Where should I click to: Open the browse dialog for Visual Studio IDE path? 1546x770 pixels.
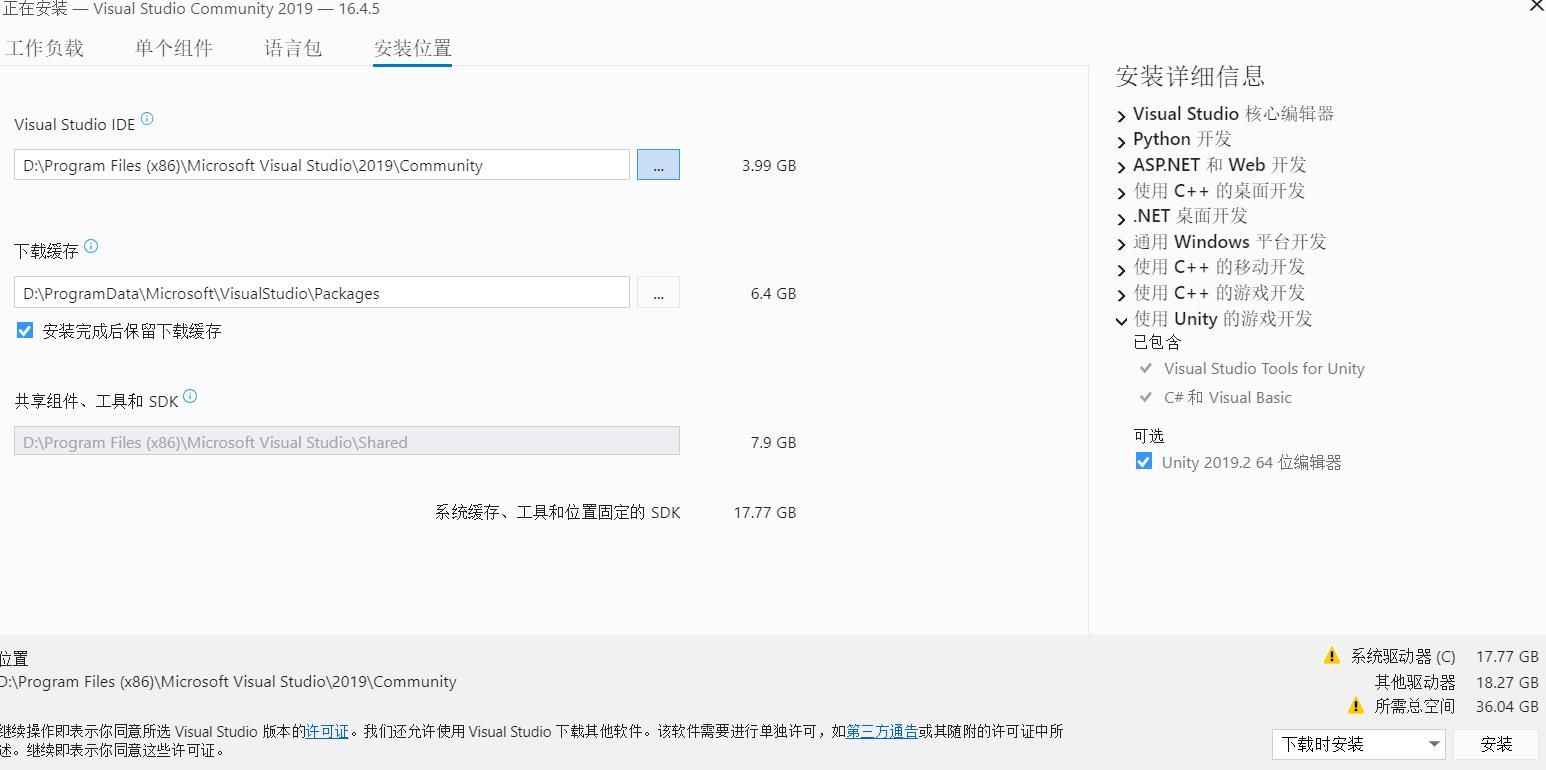[x=657, y=164]
